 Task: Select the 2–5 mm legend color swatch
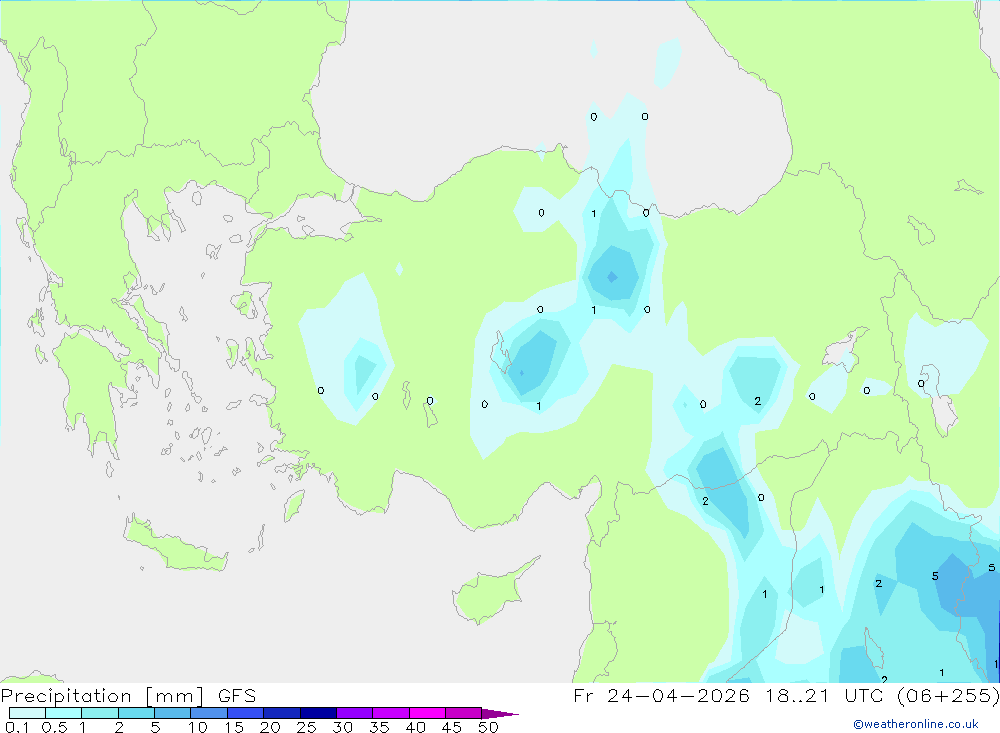(136, 713)
